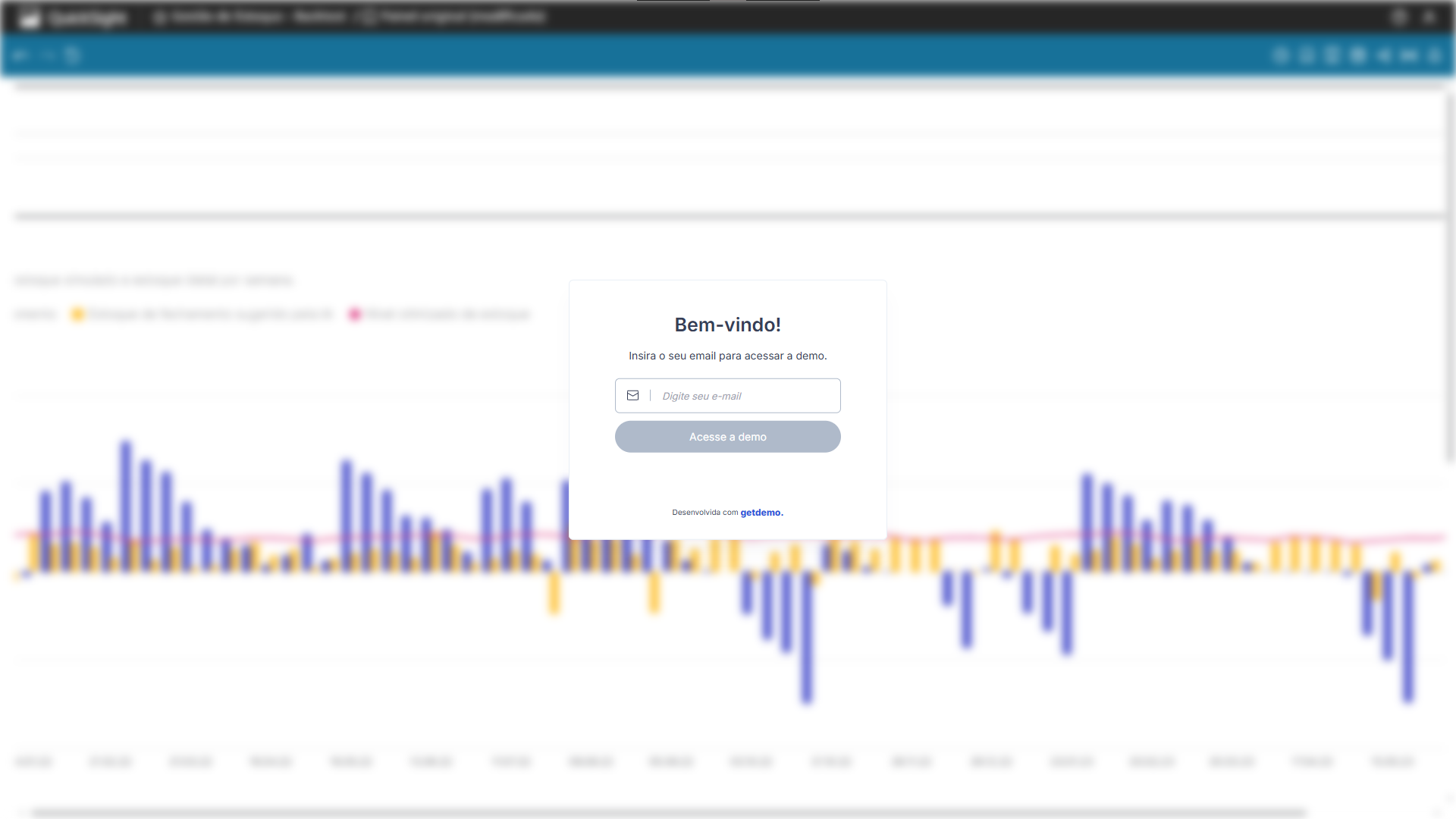Click the envelope icon in email field
Viewport: 1456px width, 819px height.
[x=632, y=396]
